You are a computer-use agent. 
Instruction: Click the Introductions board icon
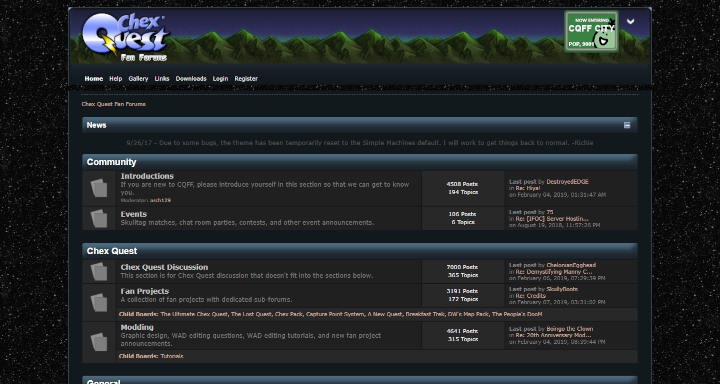99,188
